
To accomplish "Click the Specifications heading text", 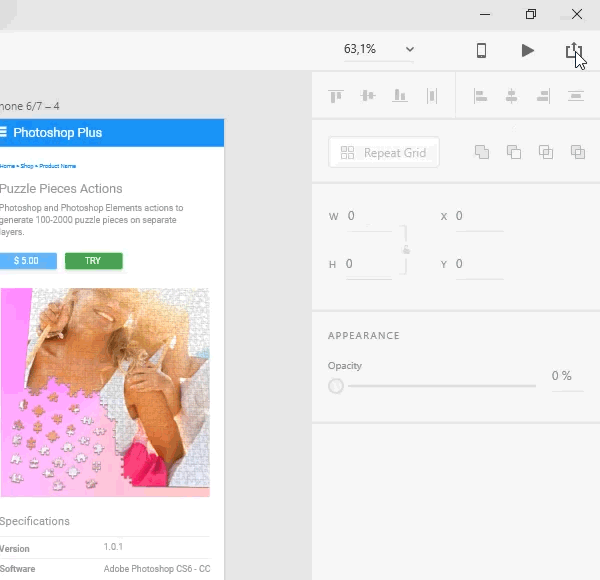I will coord(34,521).
